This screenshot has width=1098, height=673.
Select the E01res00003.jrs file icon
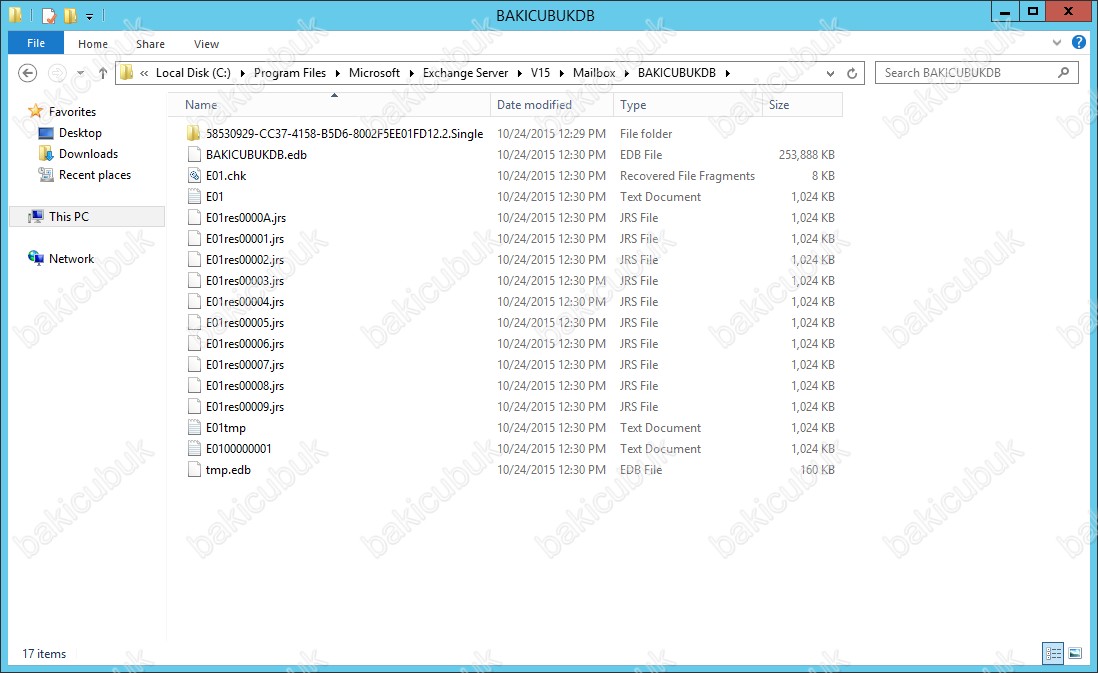194,280
